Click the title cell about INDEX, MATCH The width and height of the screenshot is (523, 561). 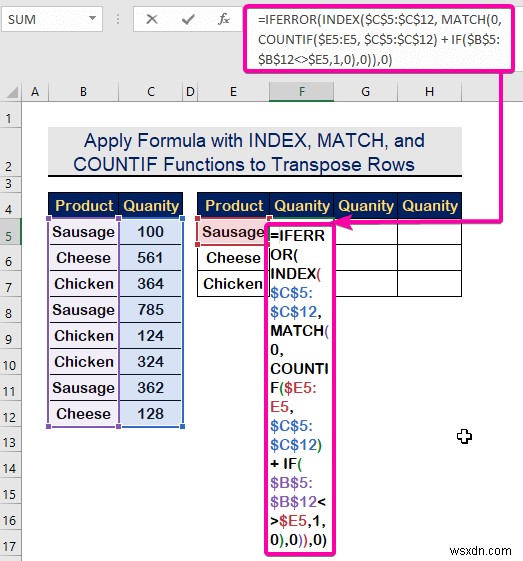(x=255, y=152)
